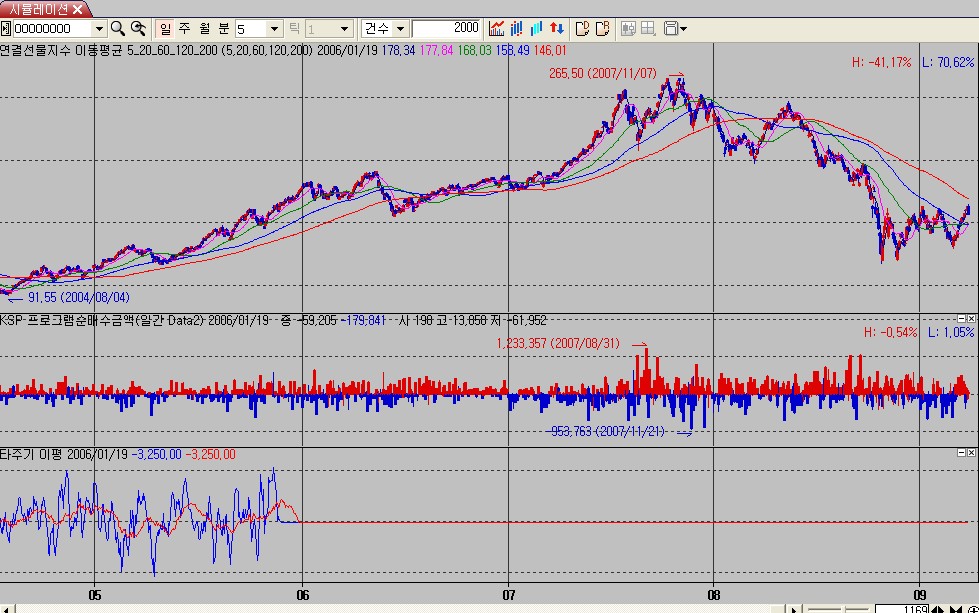Click the data count field showing 2000
The height and width of the screenshot is (613, 979).
tap(446, 29)
